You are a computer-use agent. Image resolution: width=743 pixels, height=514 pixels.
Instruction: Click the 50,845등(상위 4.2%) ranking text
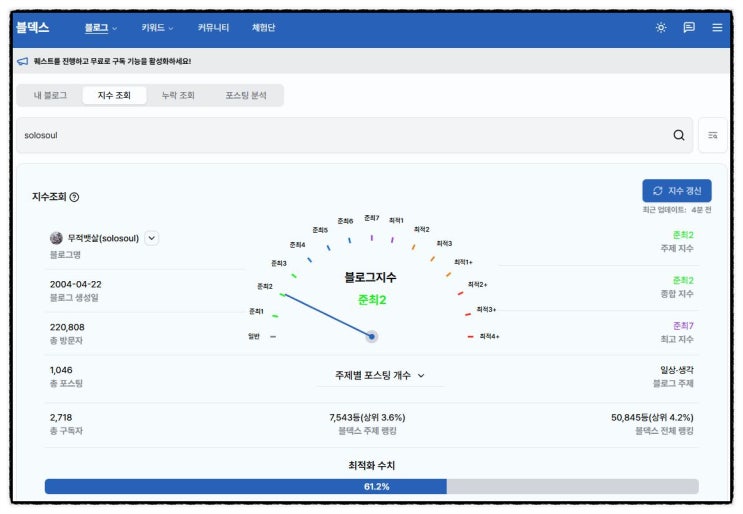pos(652,417)
